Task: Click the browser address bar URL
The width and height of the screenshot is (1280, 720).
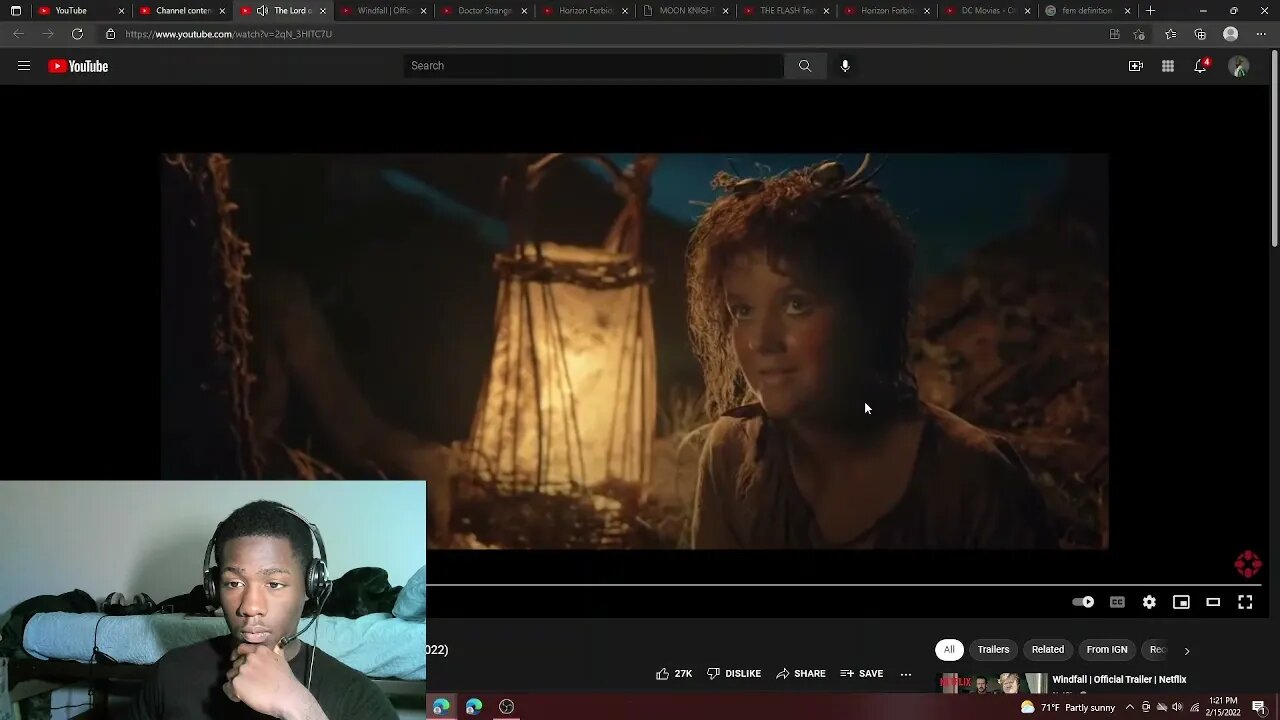Action: pyautogui.click(x=229, y=34)
